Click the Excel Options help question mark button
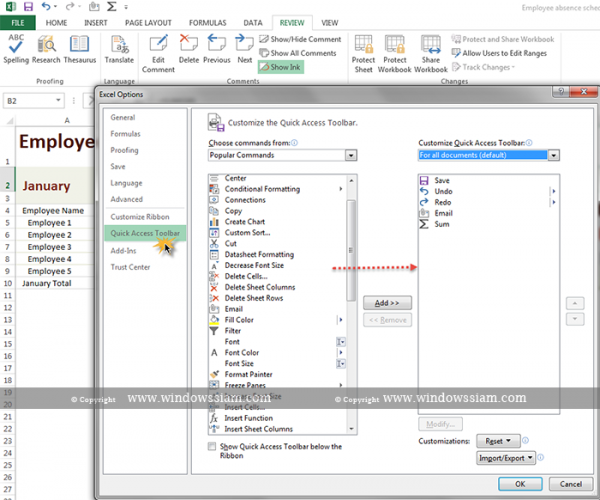The height and width of the screenshot is (500, 600). point(561,91)
